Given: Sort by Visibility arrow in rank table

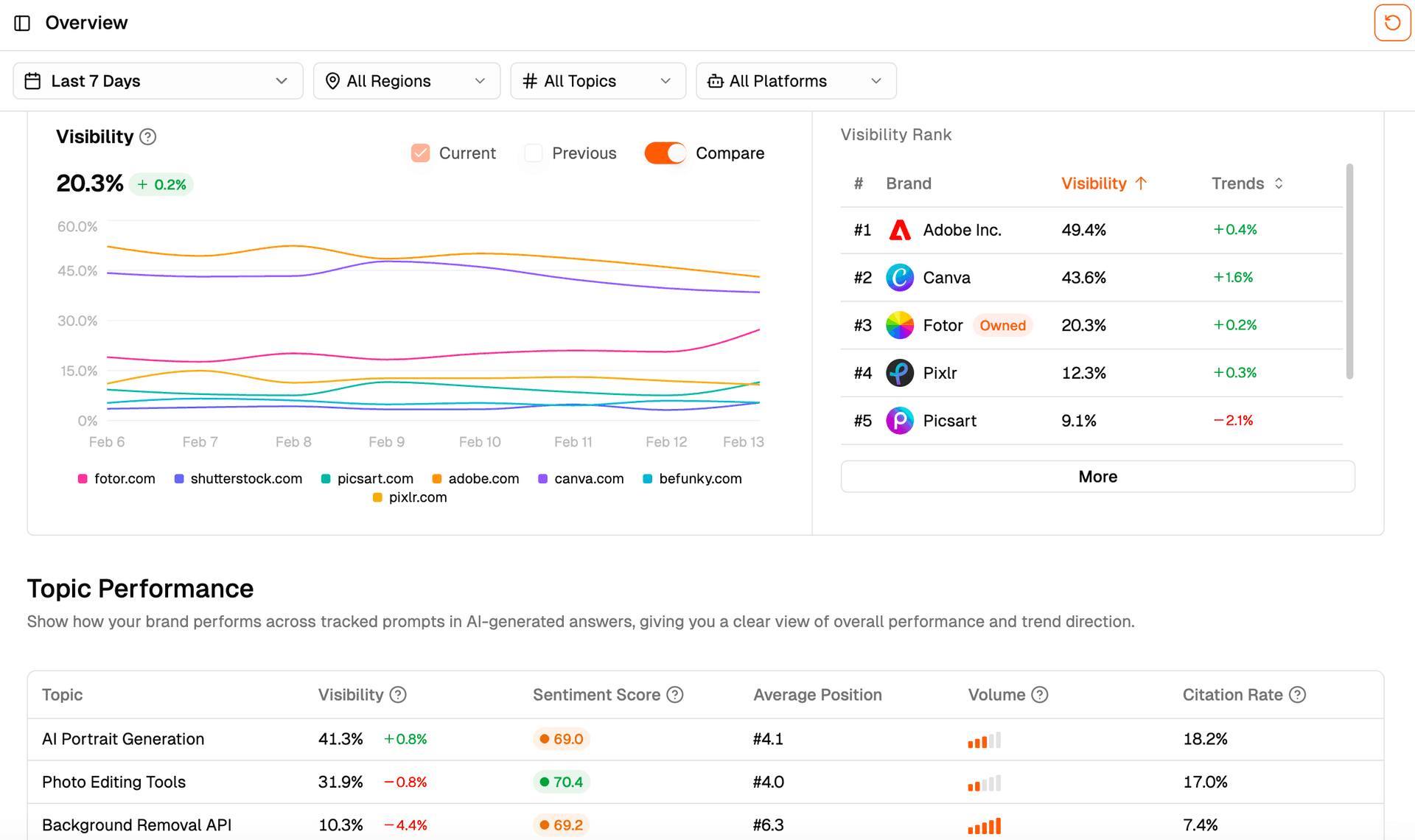Looking at the screenshot, I should 1141,183.
